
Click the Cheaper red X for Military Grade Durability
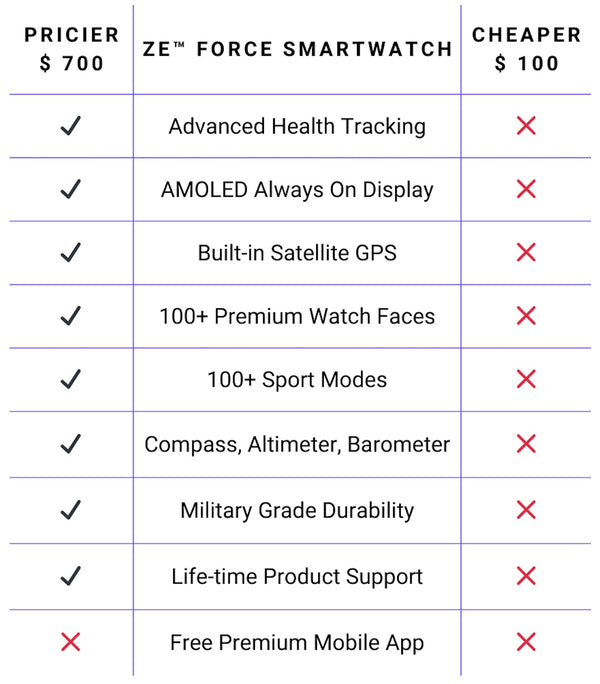526,510
